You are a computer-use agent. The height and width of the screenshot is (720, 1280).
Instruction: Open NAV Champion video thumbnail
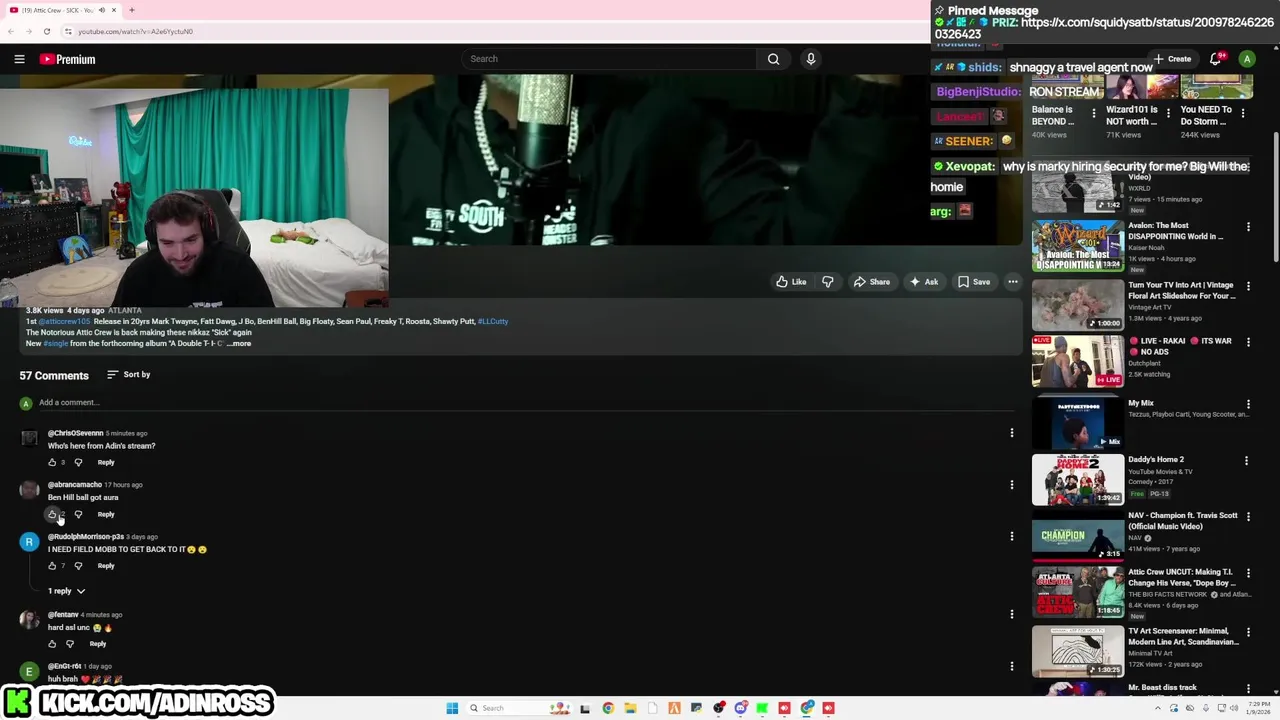pos(1077,535)
